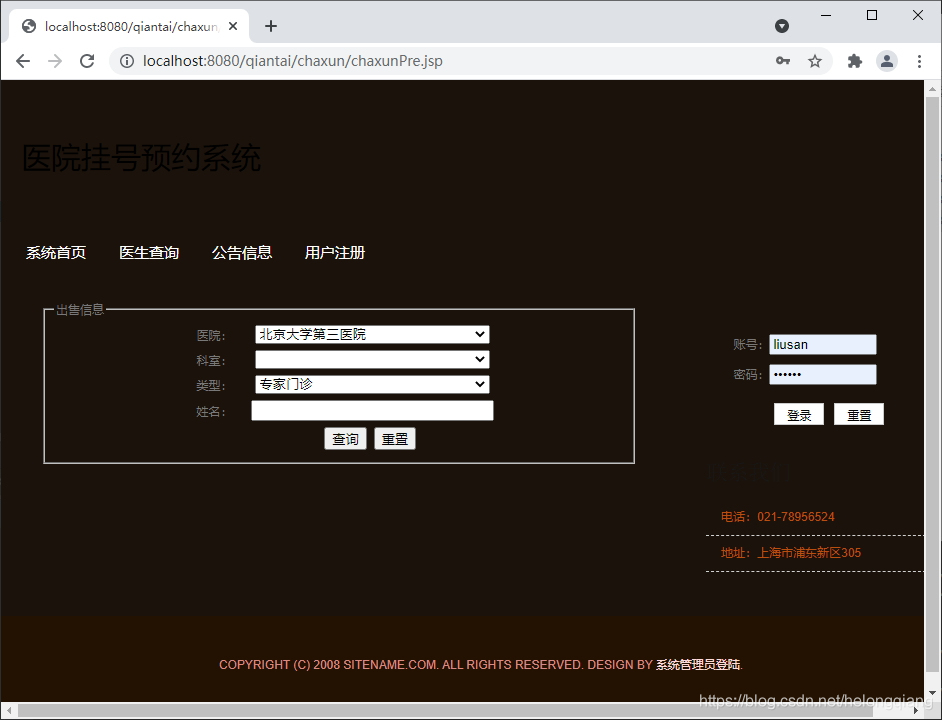
Task: Switch to the 医生查询 nav item
Action: click(x=148, y=252)
